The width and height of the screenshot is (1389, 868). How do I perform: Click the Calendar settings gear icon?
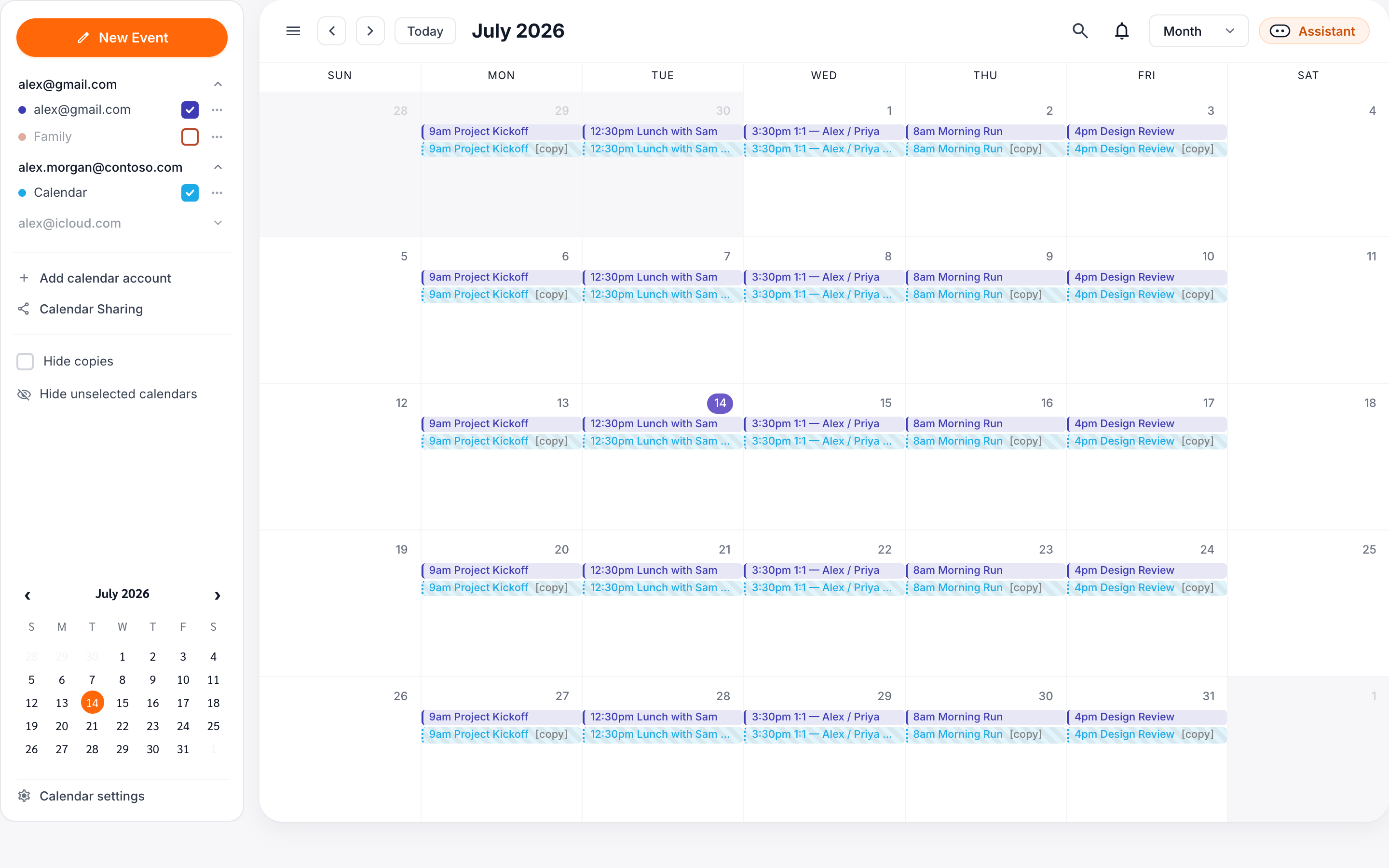[24, 796]
